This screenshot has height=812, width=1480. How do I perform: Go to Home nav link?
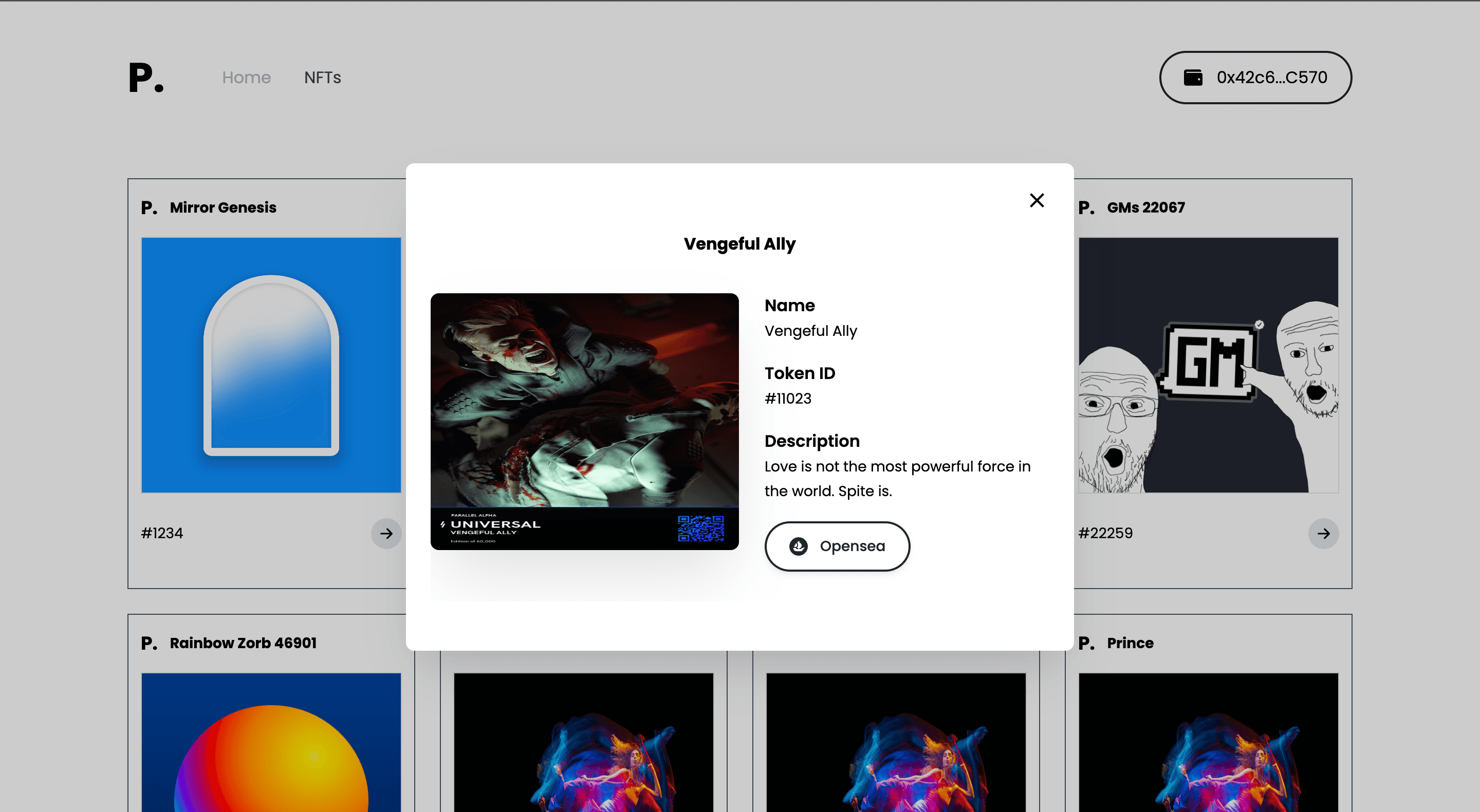[x=247, y=78]
